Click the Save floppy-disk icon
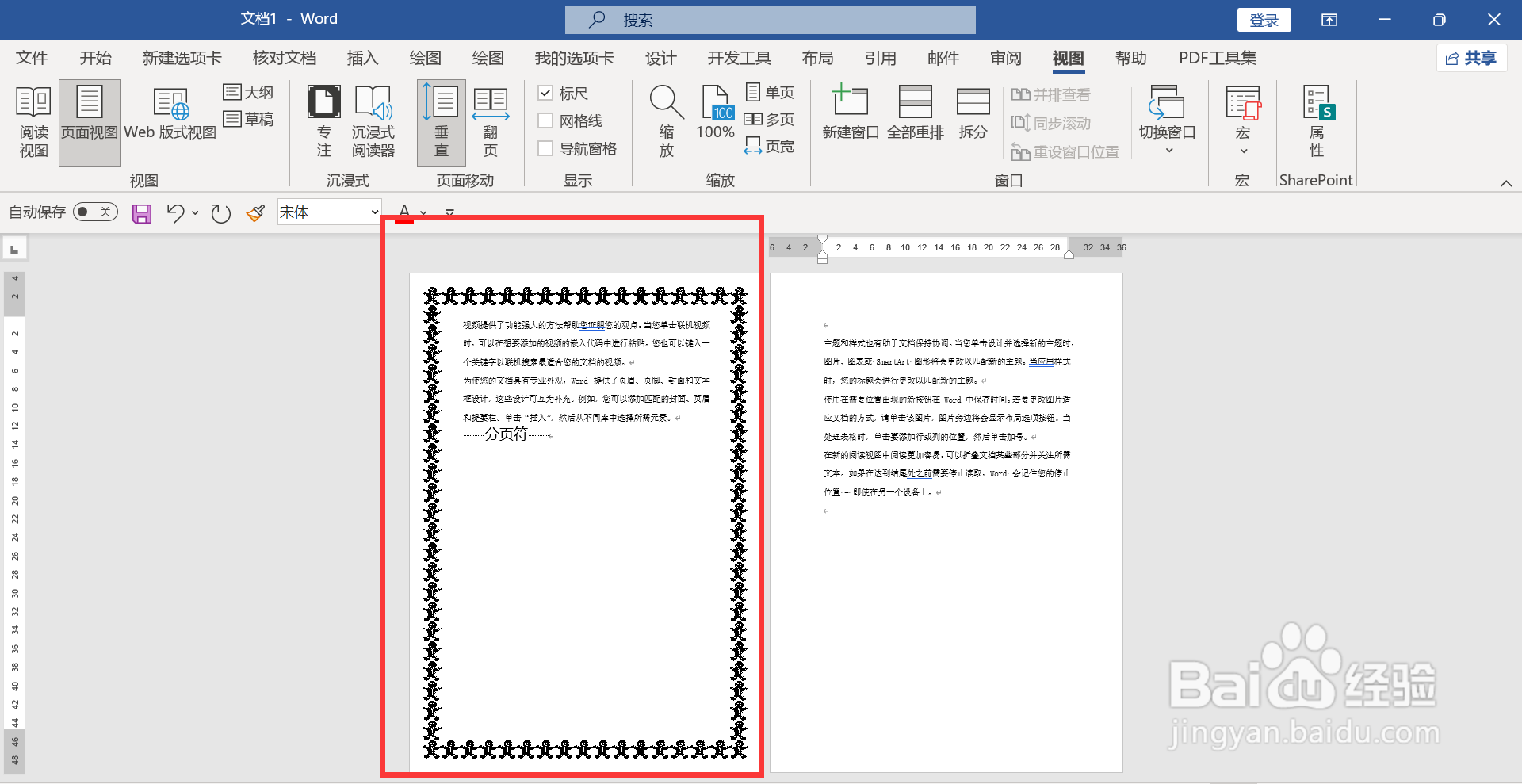Image resolution: width=1522 pixels, height=784 pixels. (x=142, y=213)
